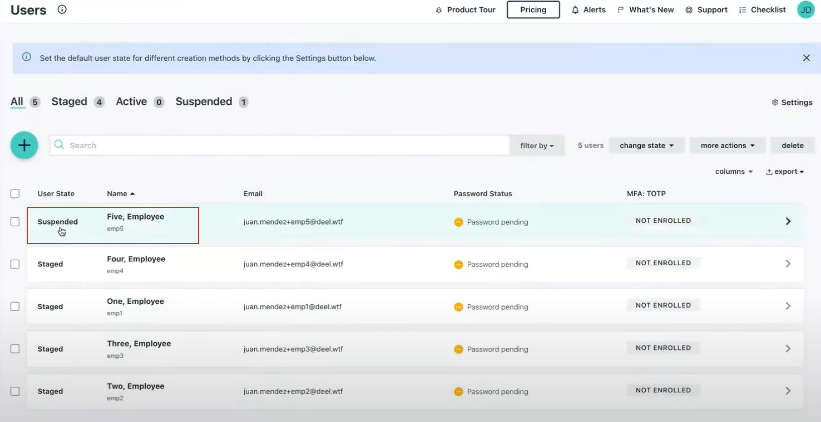Open user Settings
The width and height of the screenshot is (821, 422).
792,103
